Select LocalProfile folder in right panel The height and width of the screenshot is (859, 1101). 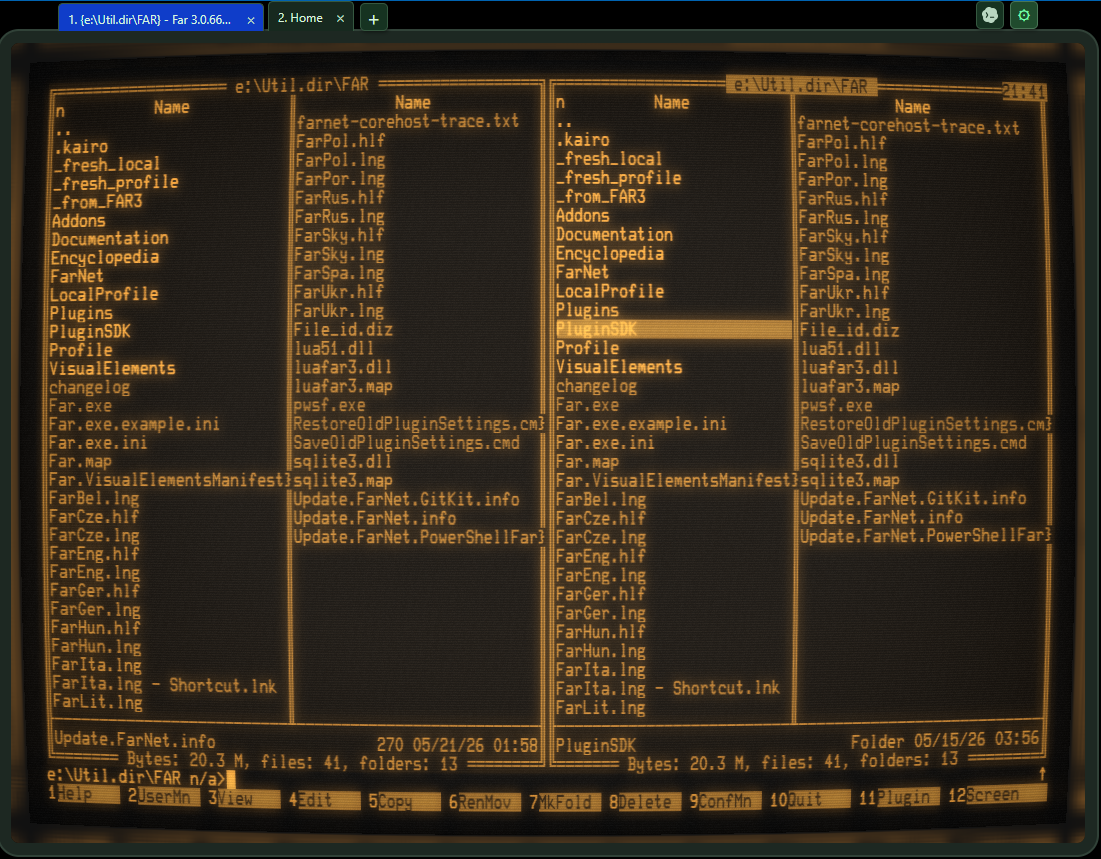pyautogui.click(x=609, y=291)
